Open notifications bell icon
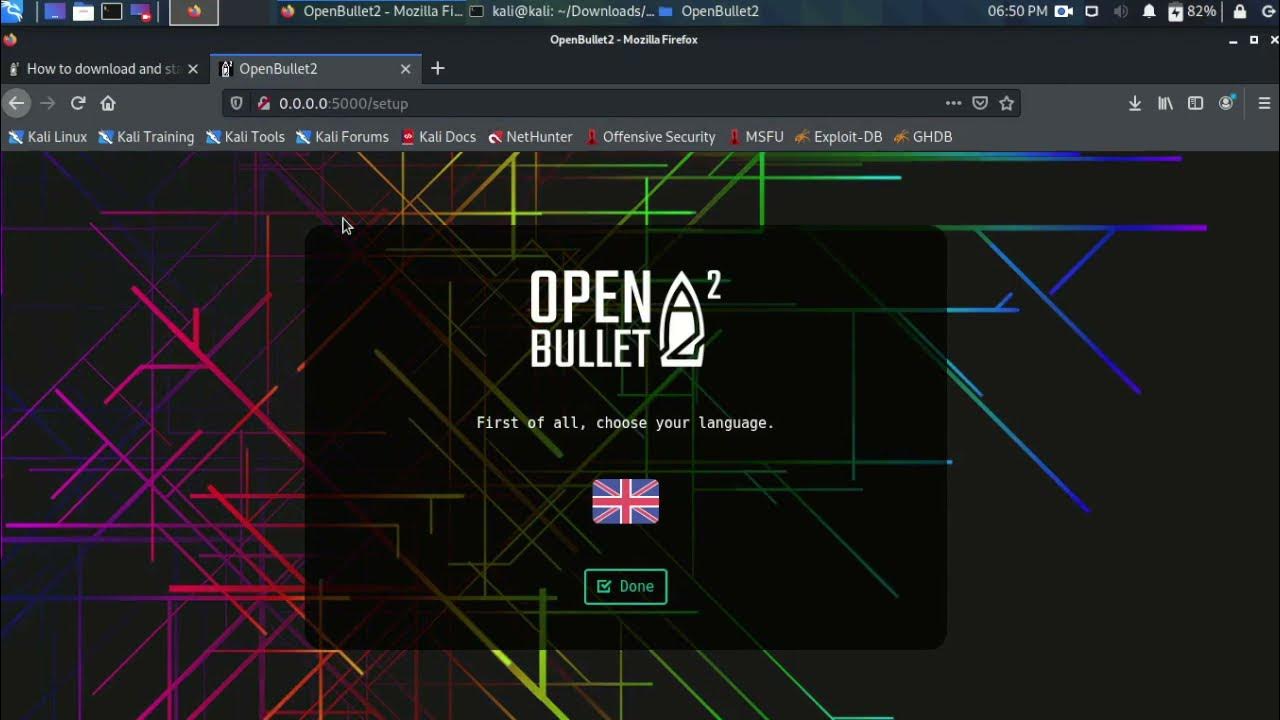Viewport: 1280px width, 720px height. point(1149,11)
